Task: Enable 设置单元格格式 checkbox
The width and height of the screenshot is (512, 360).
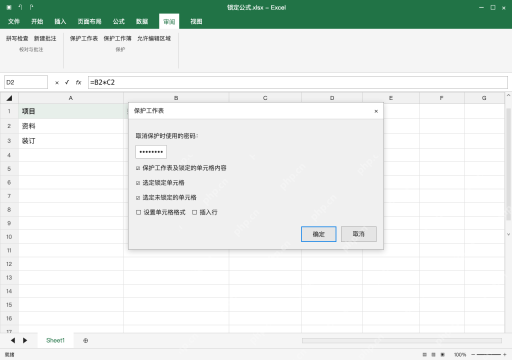Action: [x=138, y=212]
